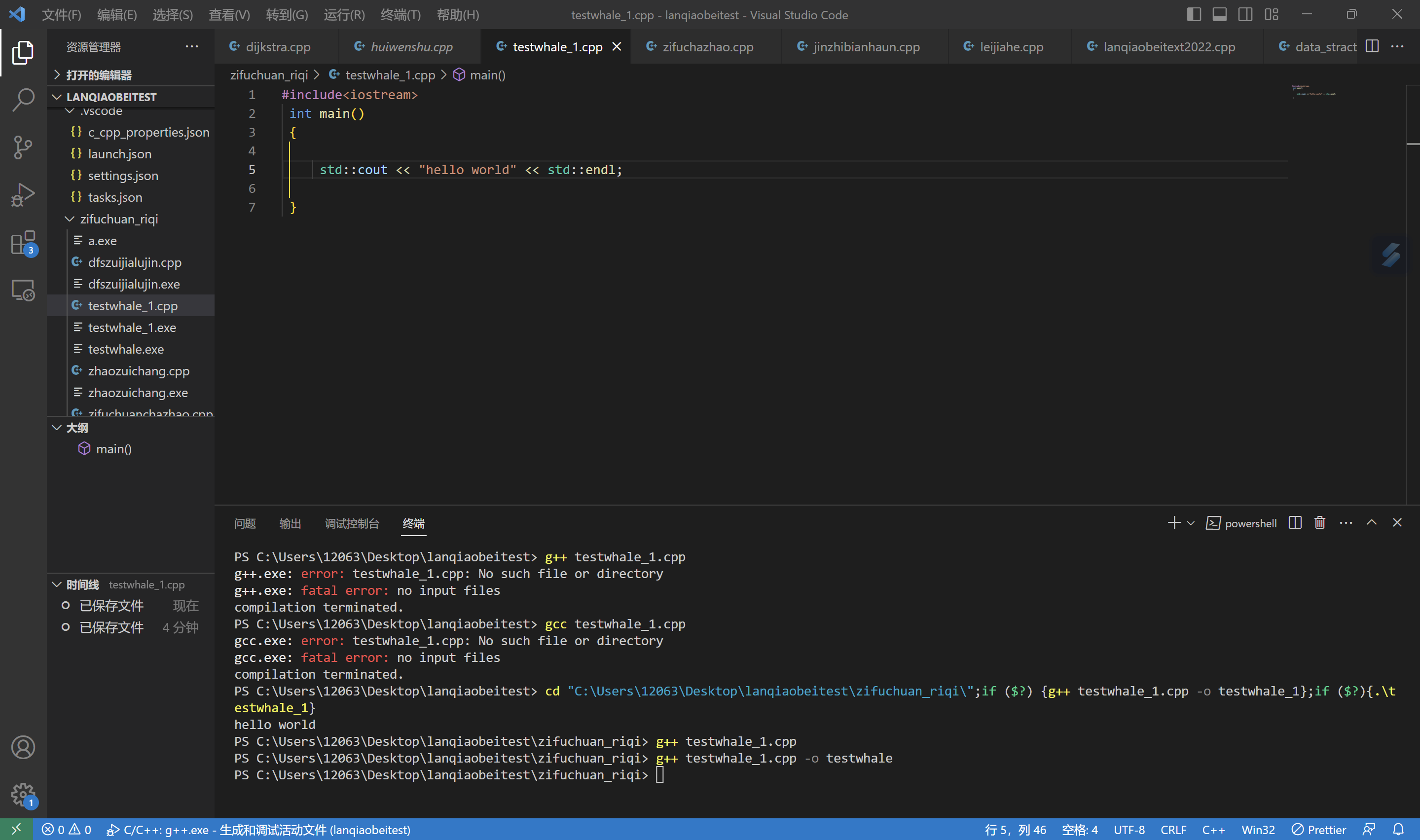Switch to the leijiahe.cpp tab

(x=1010, y=46)
